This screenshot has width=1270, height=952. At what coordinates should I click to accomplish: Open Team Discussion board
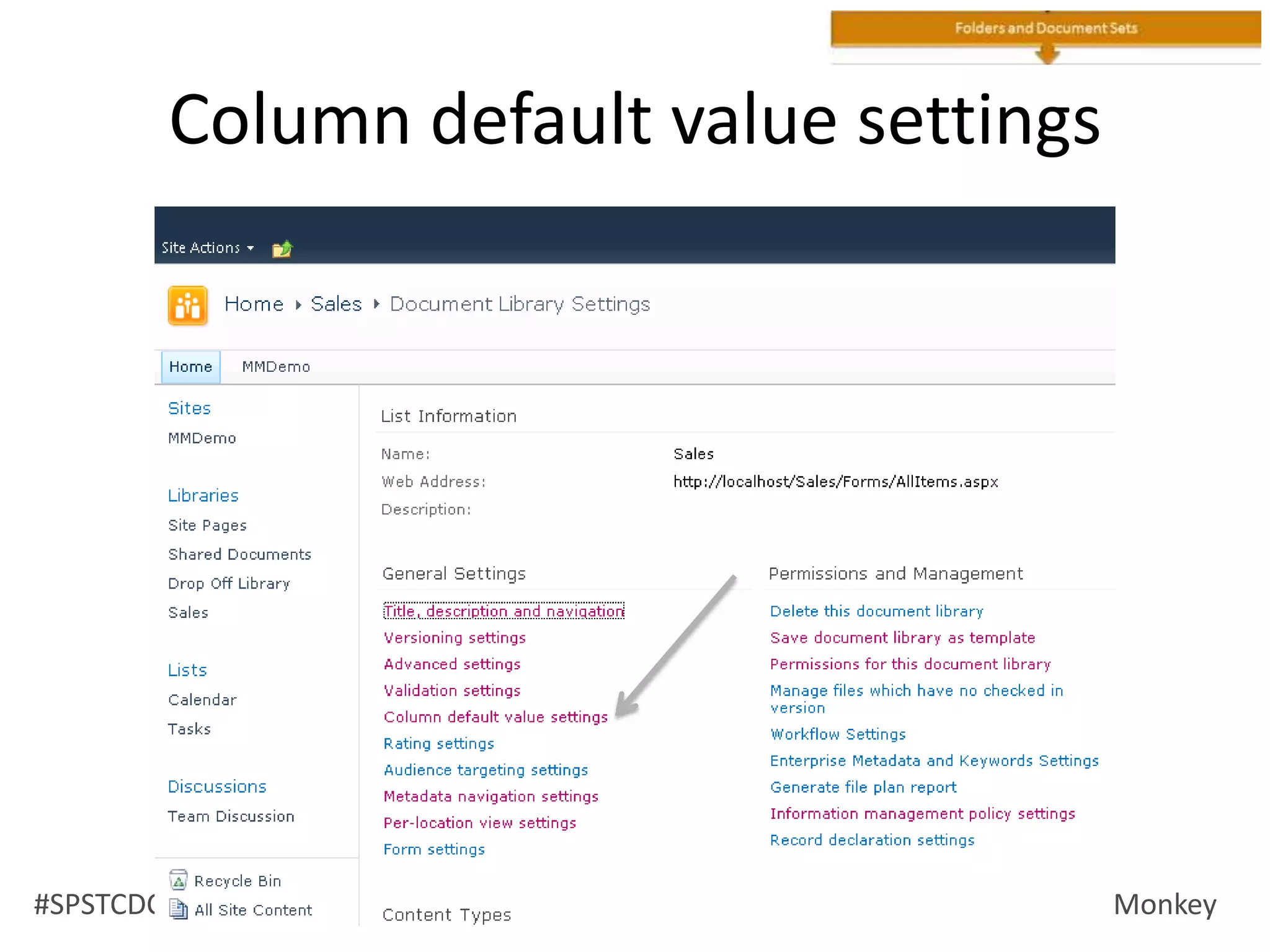click(231, 816)
